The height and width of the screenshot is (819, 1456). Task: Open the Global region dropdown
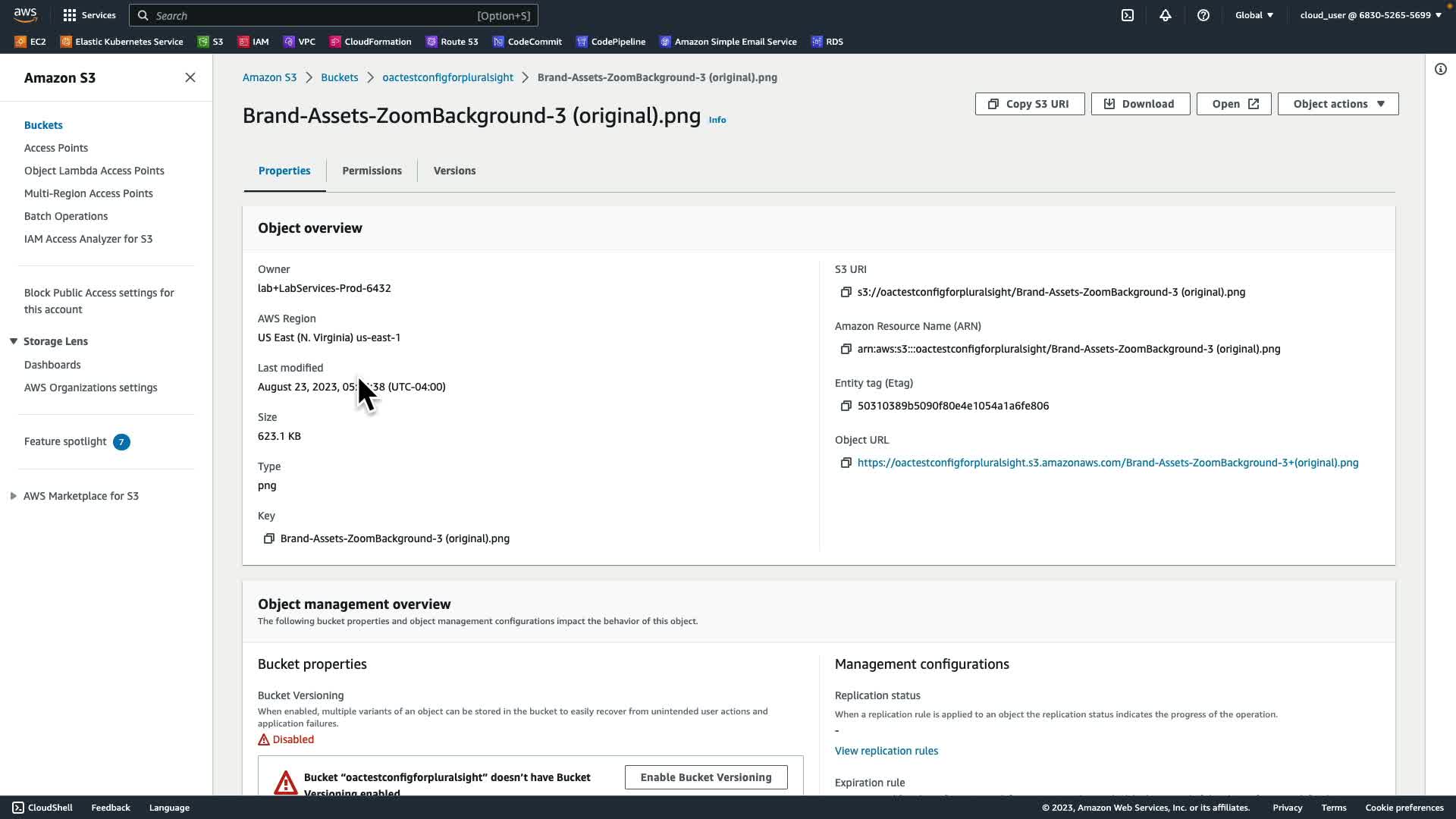[x=1254, y=15]
